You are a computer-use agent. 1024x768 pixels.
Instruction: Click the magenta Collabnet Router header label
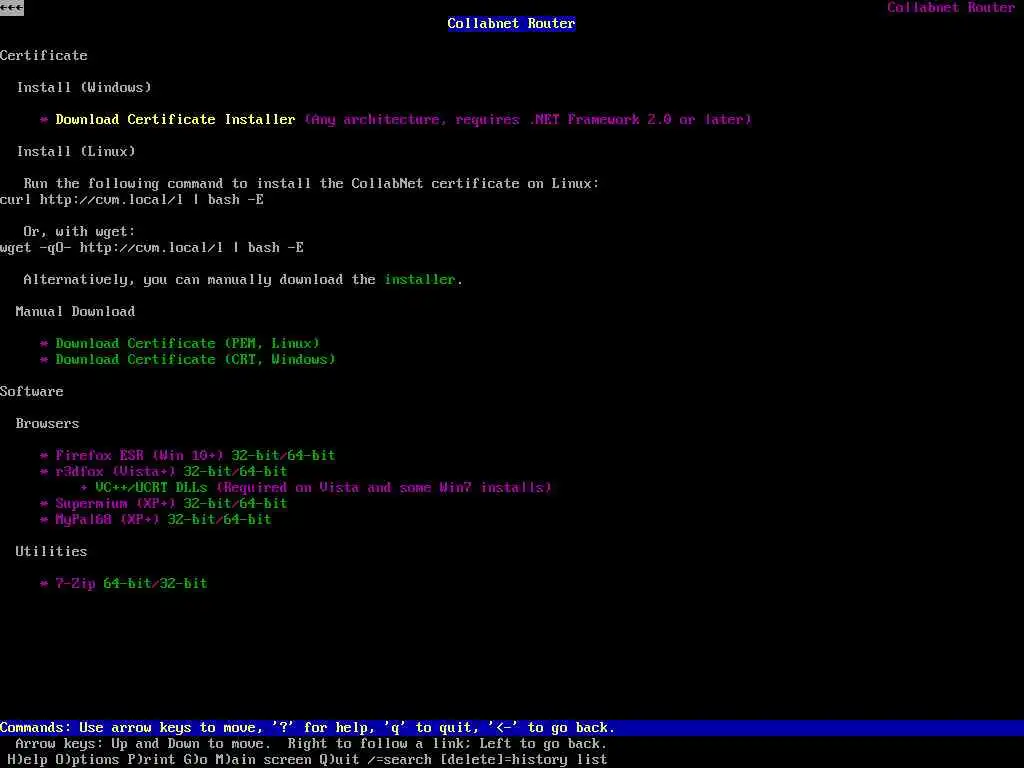pos(951,7)
